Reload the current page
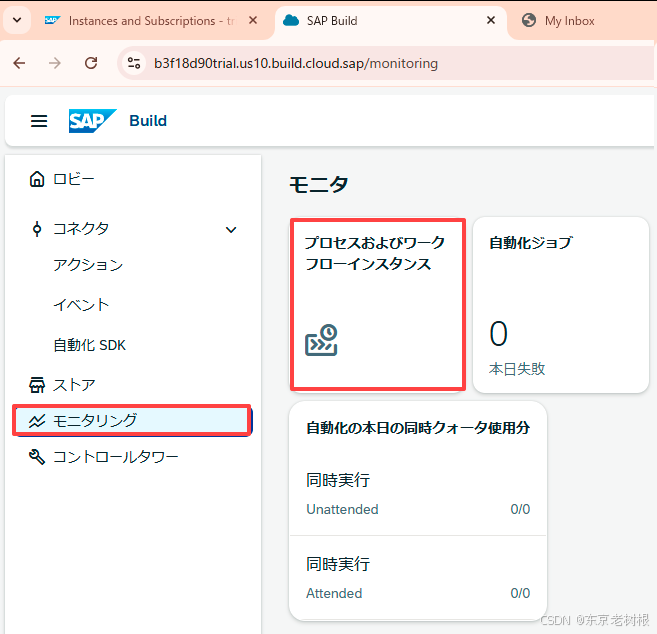Viewport: 657px width, 634px height. click(x=91, y=63)
